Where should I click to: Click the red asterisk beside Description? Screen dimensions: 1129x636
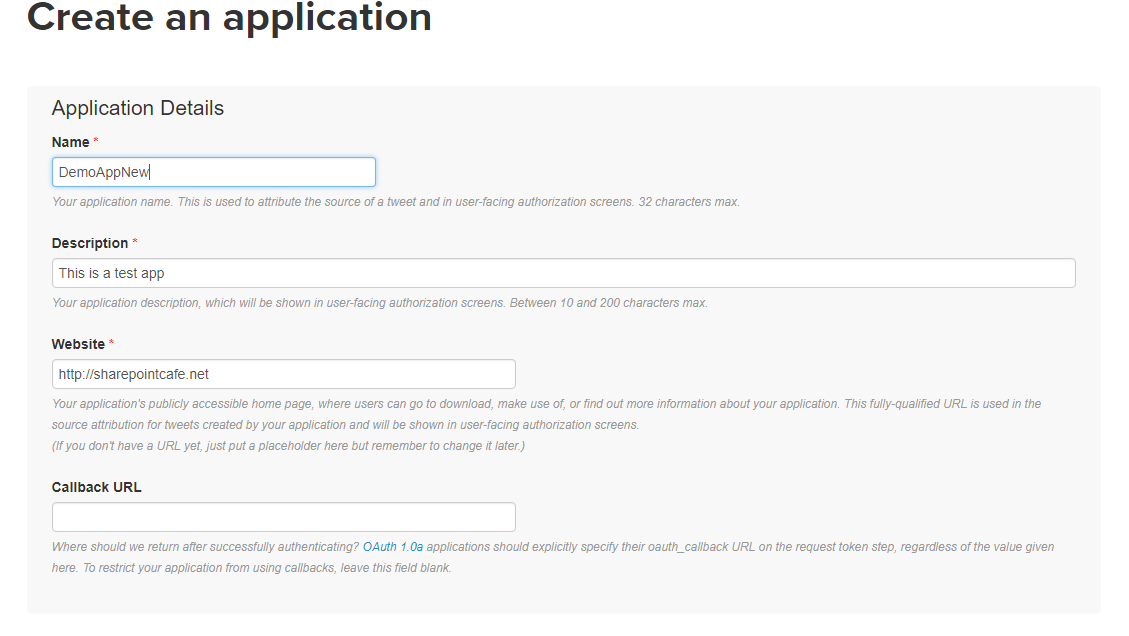click(135, 243)
